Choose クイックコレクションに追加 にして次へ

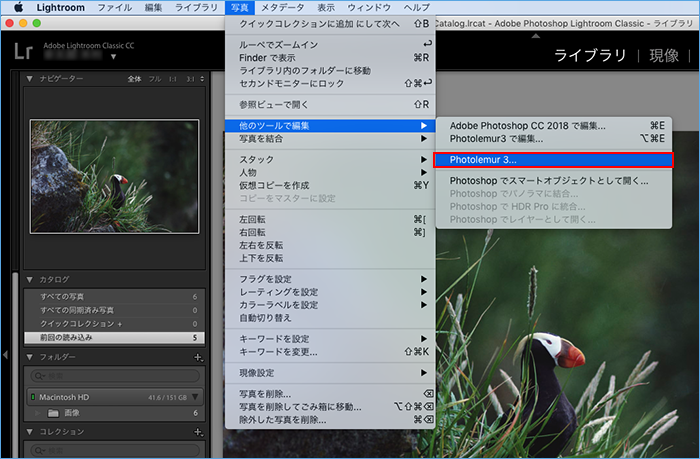point(330,24)
